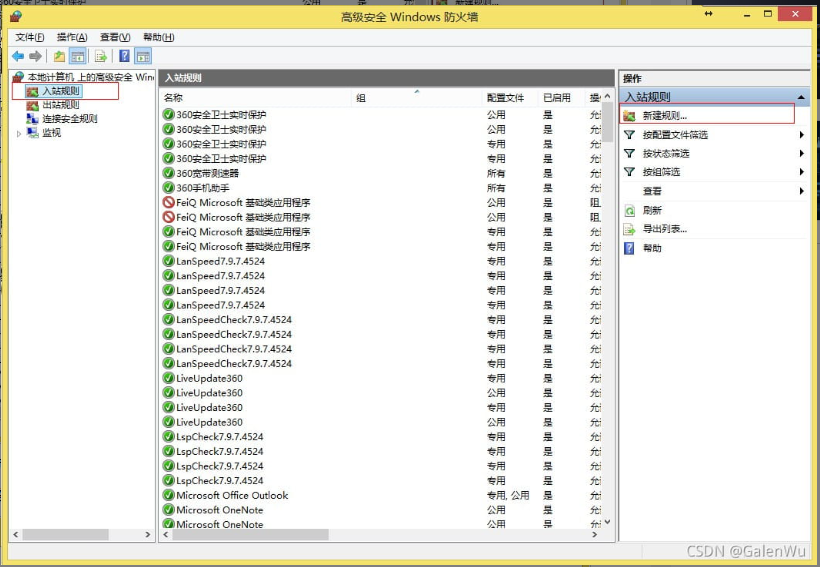
Task: Click 查看 in the actions pane
Action: click(x=652, y=191)
